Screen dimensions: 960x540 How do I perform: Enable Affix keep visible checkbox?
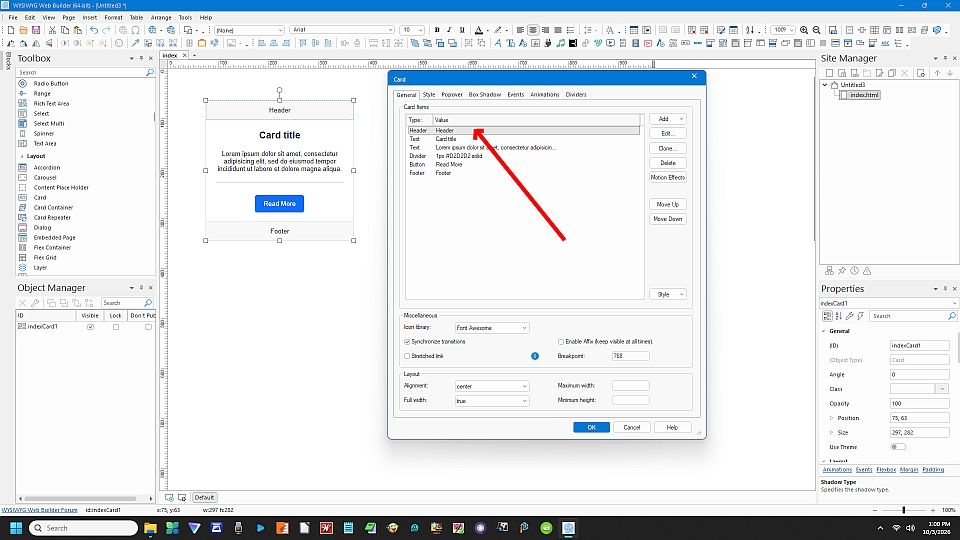[561, 342]
